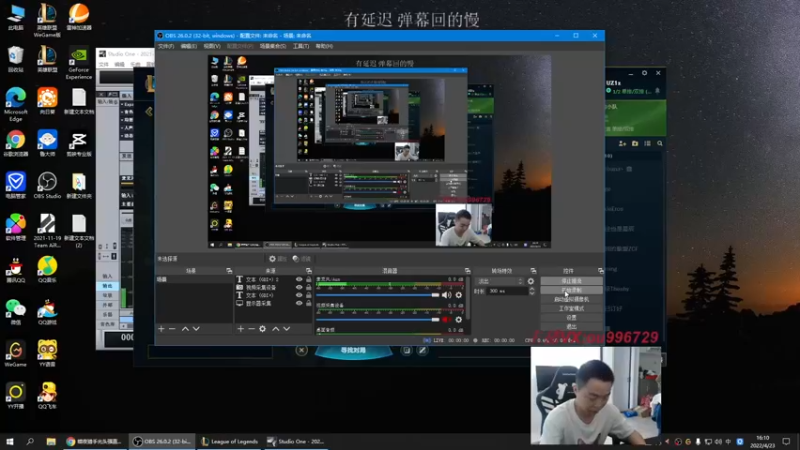
Task: Pop out the 混音器 dock panel
Action: click(467, 271)
